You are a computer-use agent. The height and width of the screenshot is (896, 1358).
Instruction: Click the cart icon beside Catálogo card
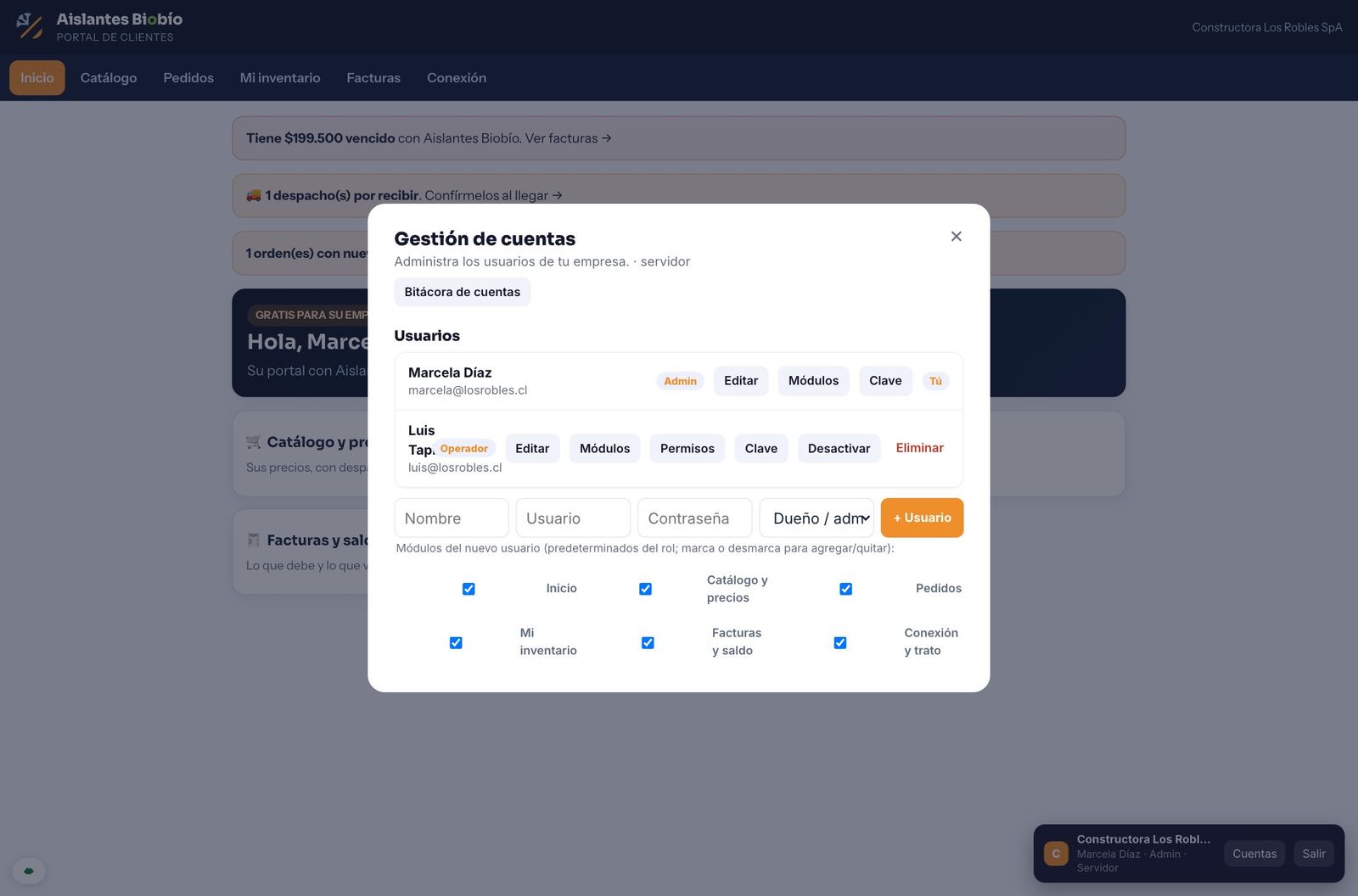(x=254, y=442)
